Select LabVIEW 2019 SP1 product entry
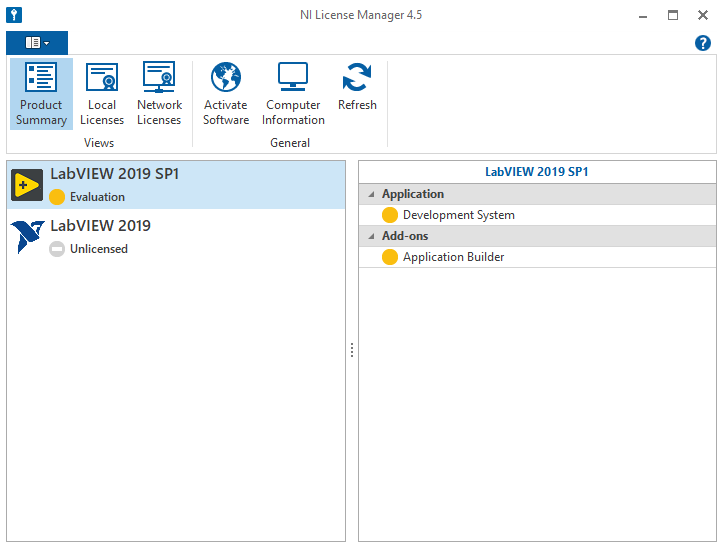Screen dimensions: 721x548 176,185
